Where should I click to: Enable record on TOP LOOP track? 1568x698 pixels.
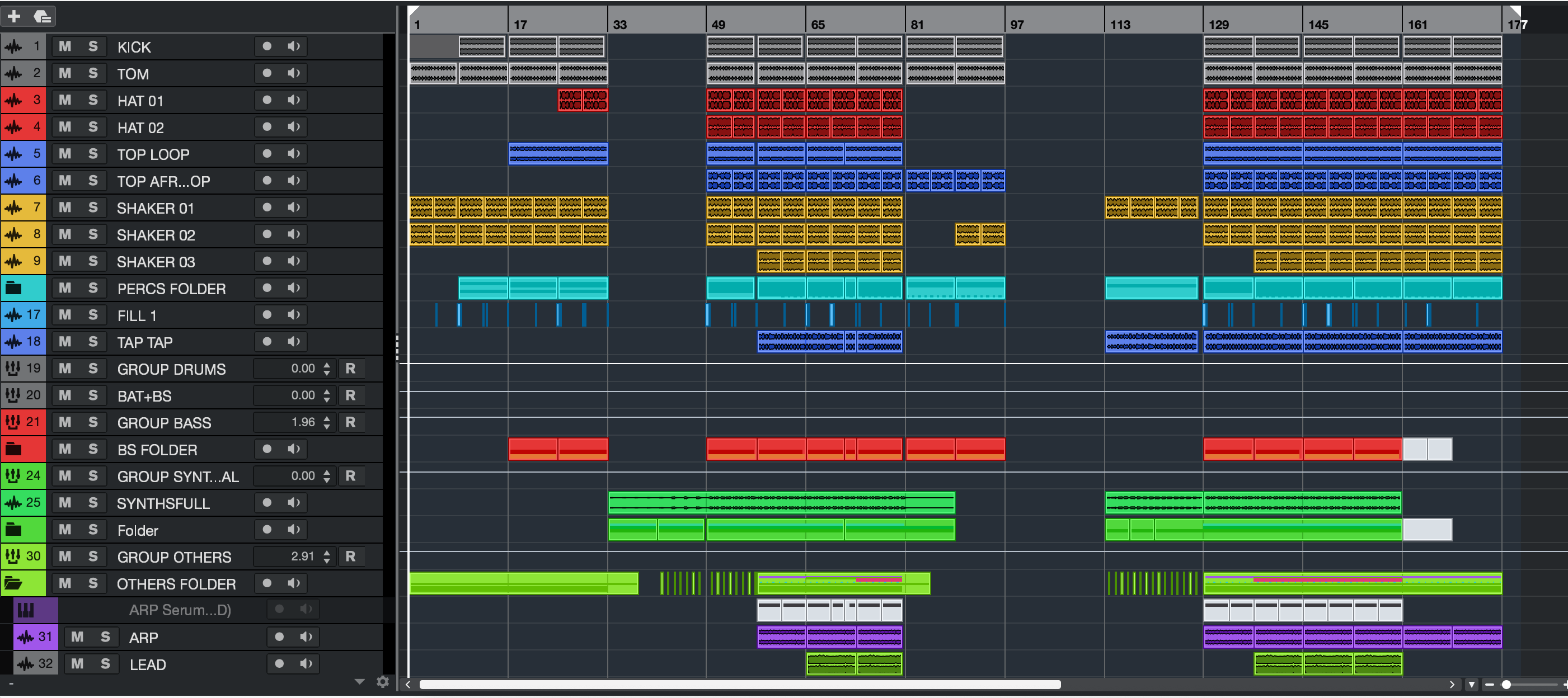pos(266,154)
